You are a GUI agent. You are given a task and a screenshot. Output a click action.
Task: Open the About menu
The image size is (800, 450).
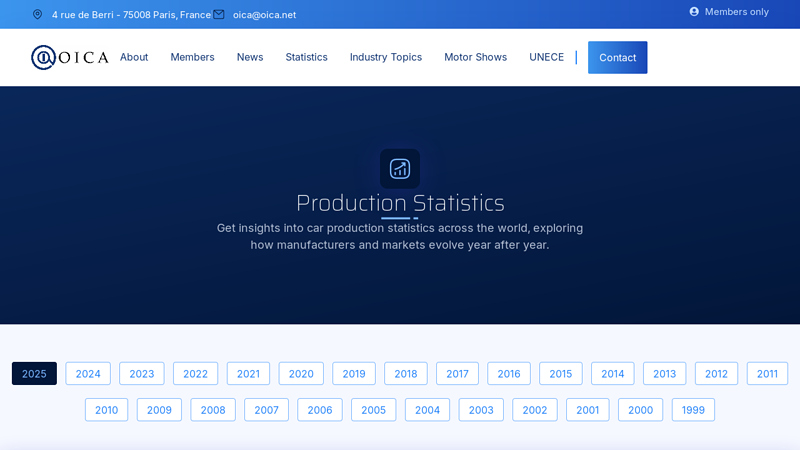click(x=134, y=57)
